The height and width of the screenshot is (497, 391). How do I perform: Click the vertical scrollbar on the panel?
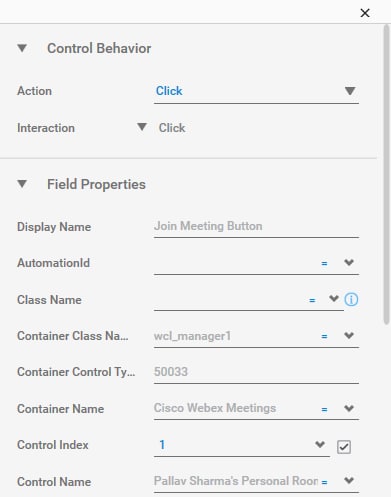pos(386,173)
